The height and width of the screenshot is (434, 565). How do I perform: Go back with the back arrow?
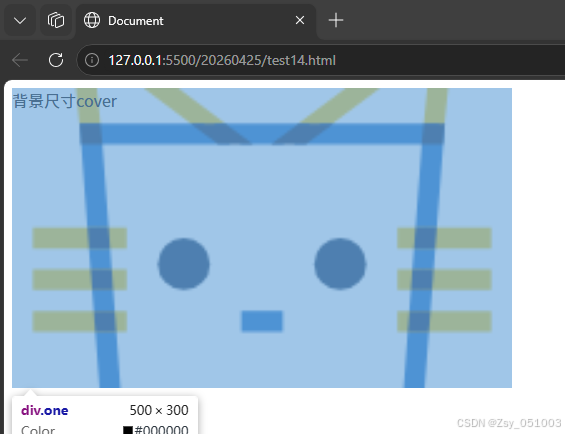coord(20,60)
